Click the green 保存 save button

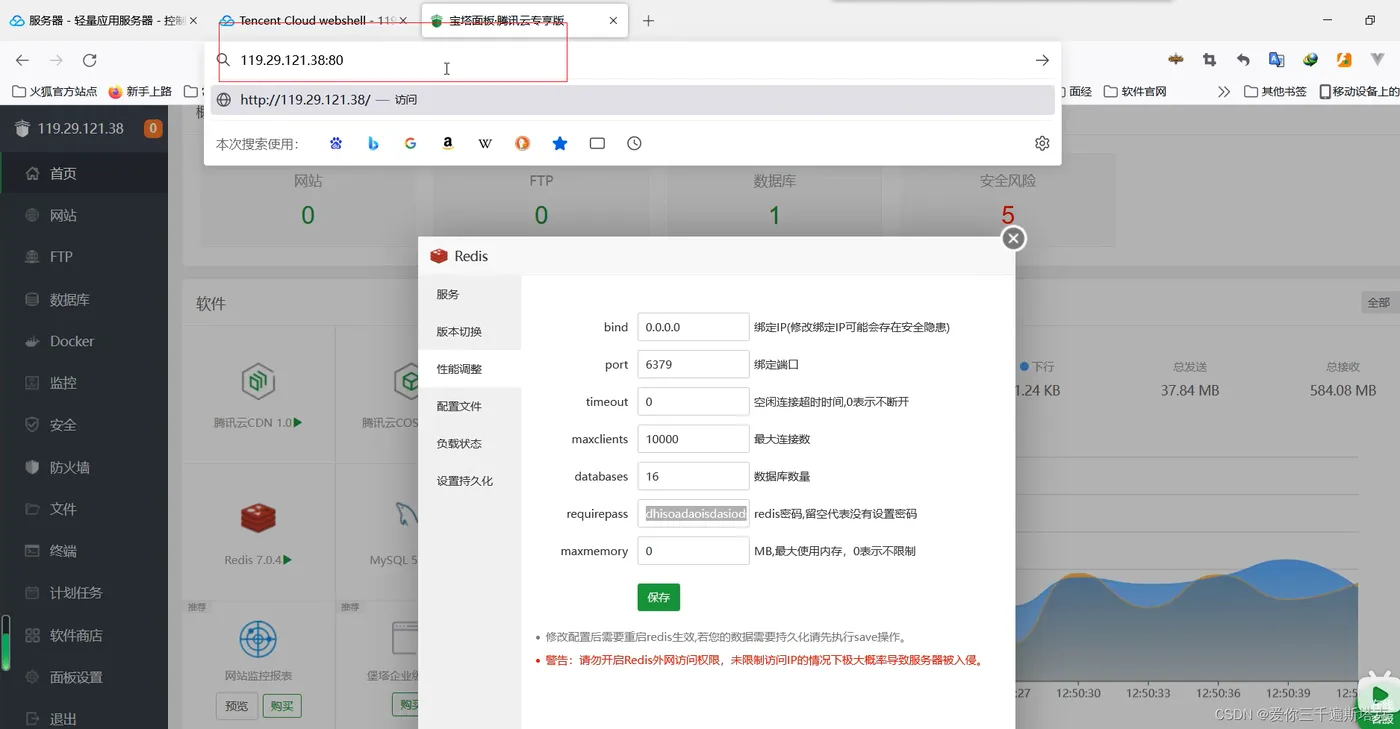pos(658,597)
